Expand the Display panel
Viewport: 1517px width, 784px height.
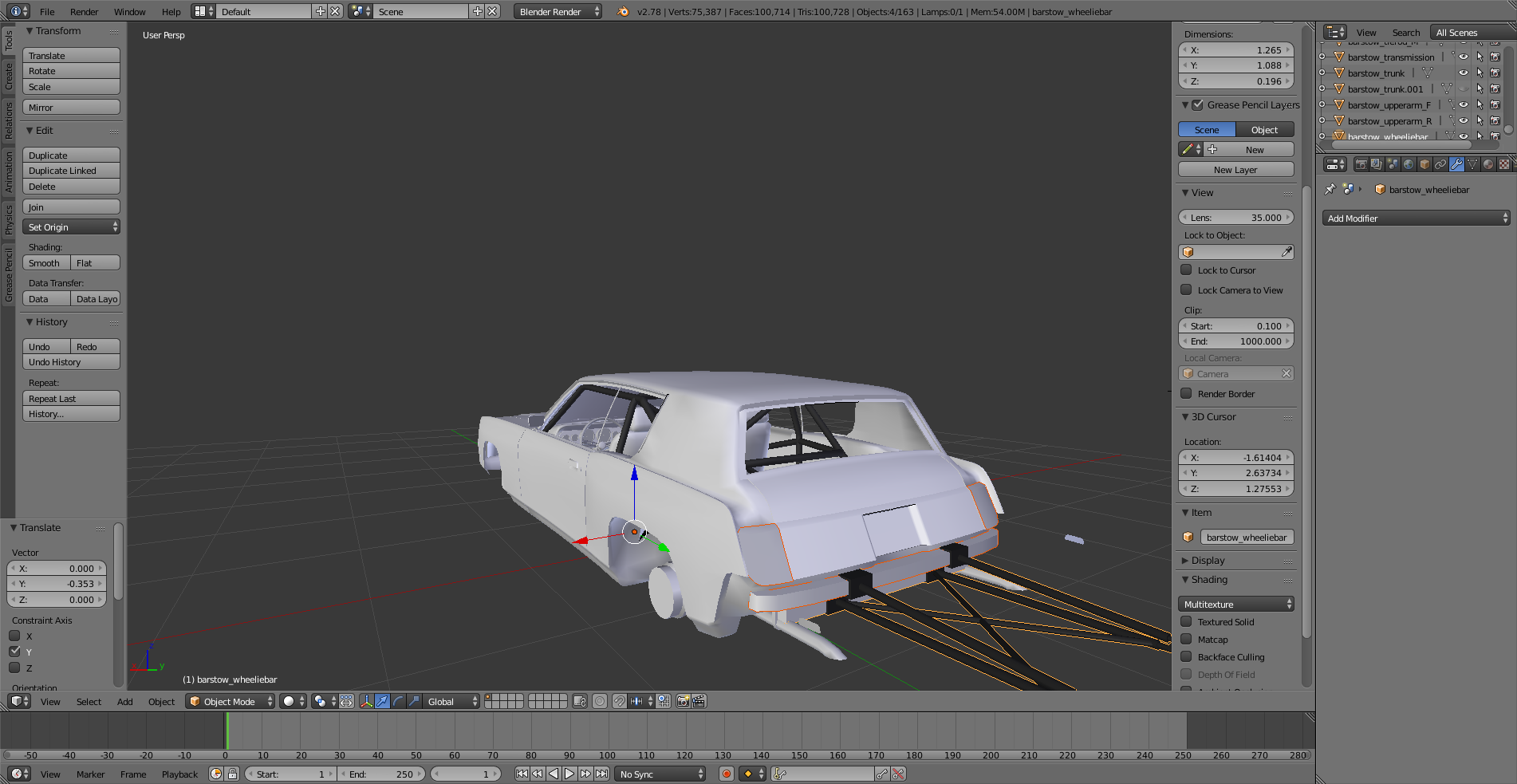tap(1208, 561)
